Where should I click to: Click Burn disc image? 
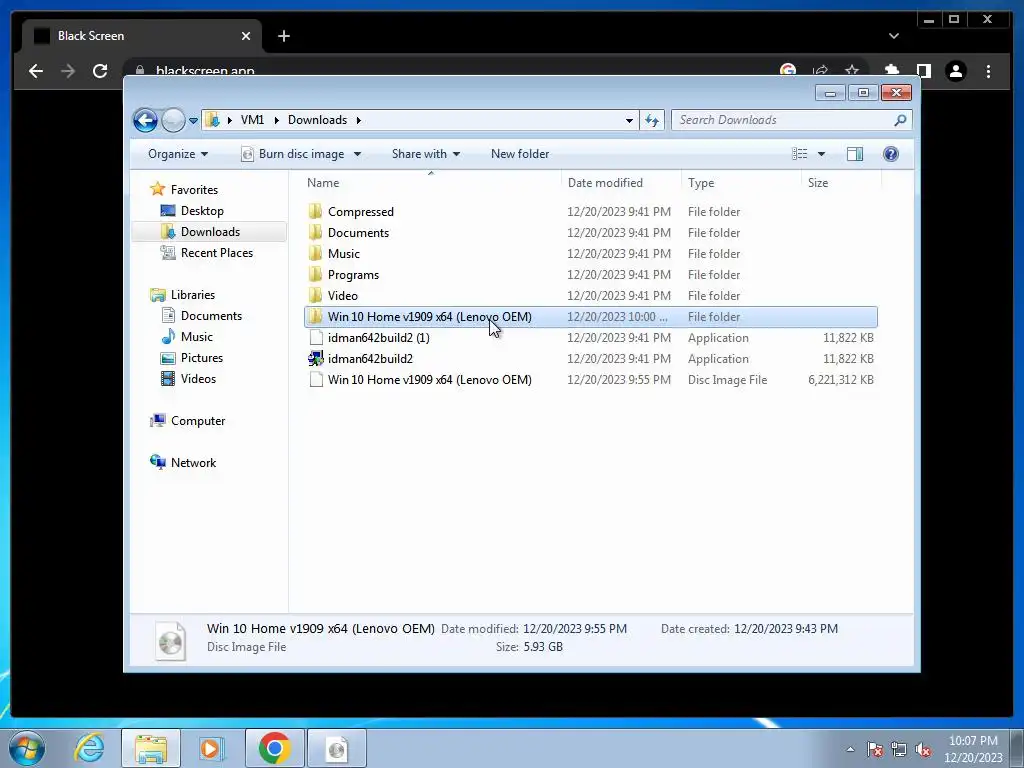293,154
